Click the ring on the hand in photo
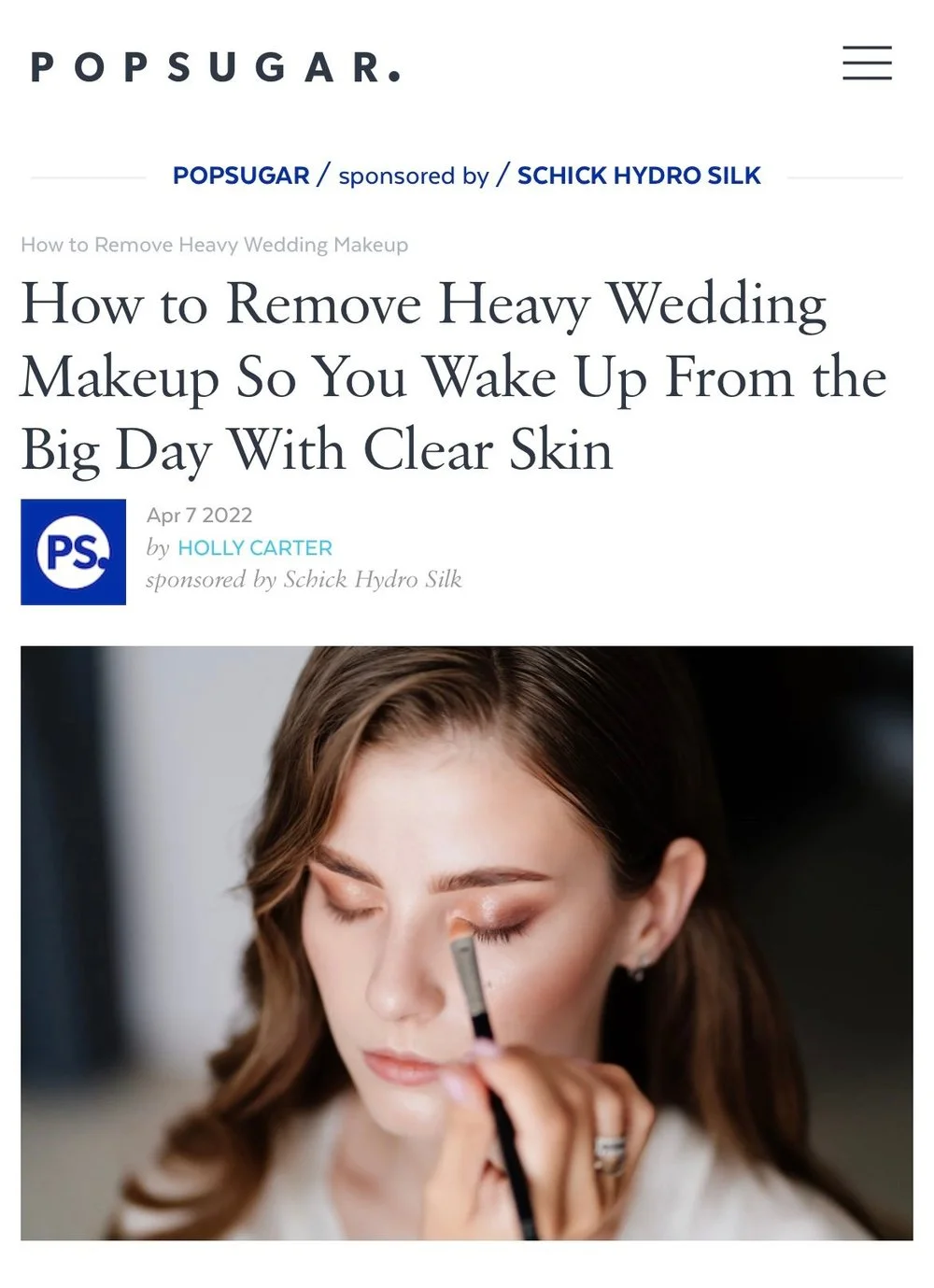934x1288 pixels. tap(612, 1154)
